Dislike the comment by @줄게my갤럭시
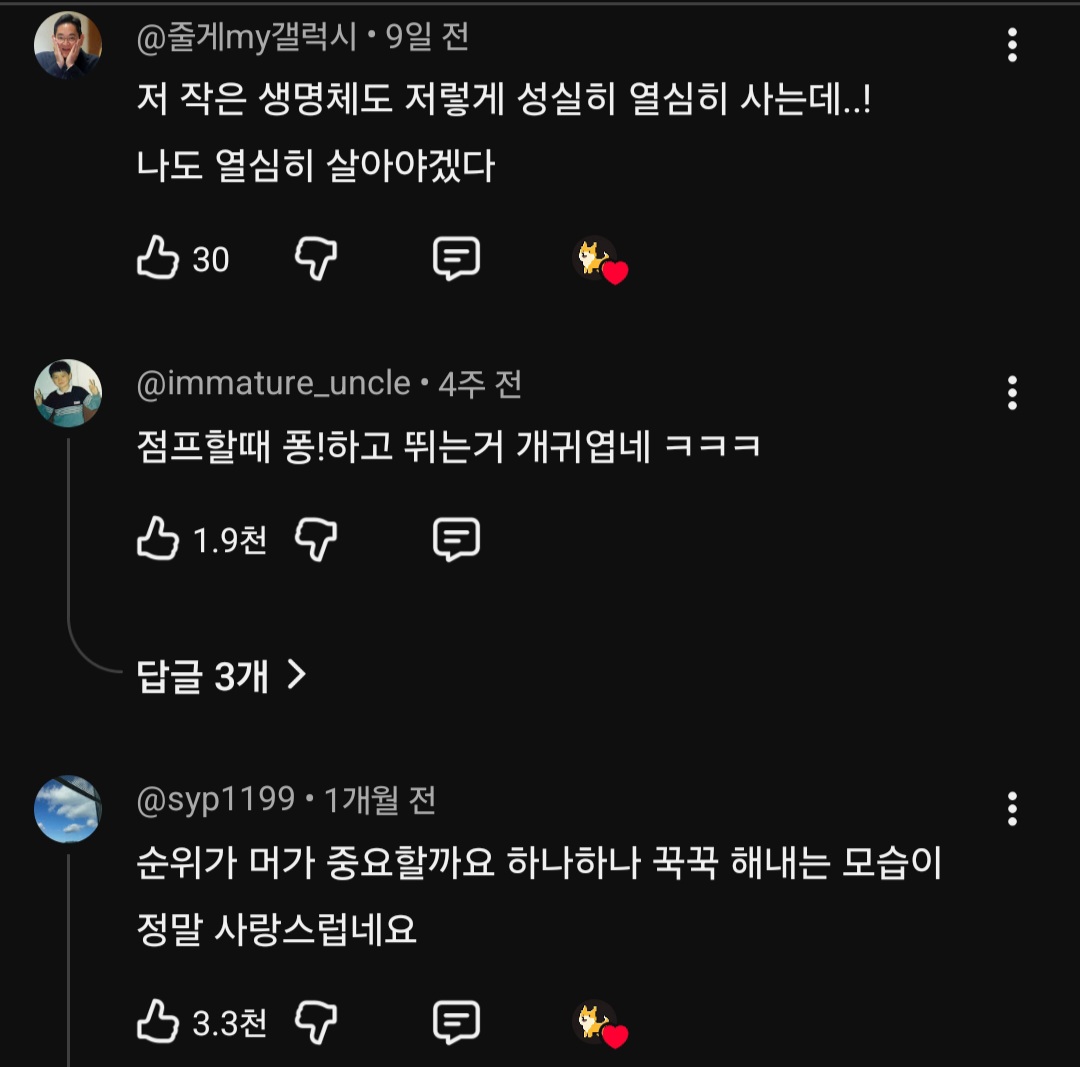Image resolution: width=1080 pixels, height=1067 pixels. click(x=316, y=258)
